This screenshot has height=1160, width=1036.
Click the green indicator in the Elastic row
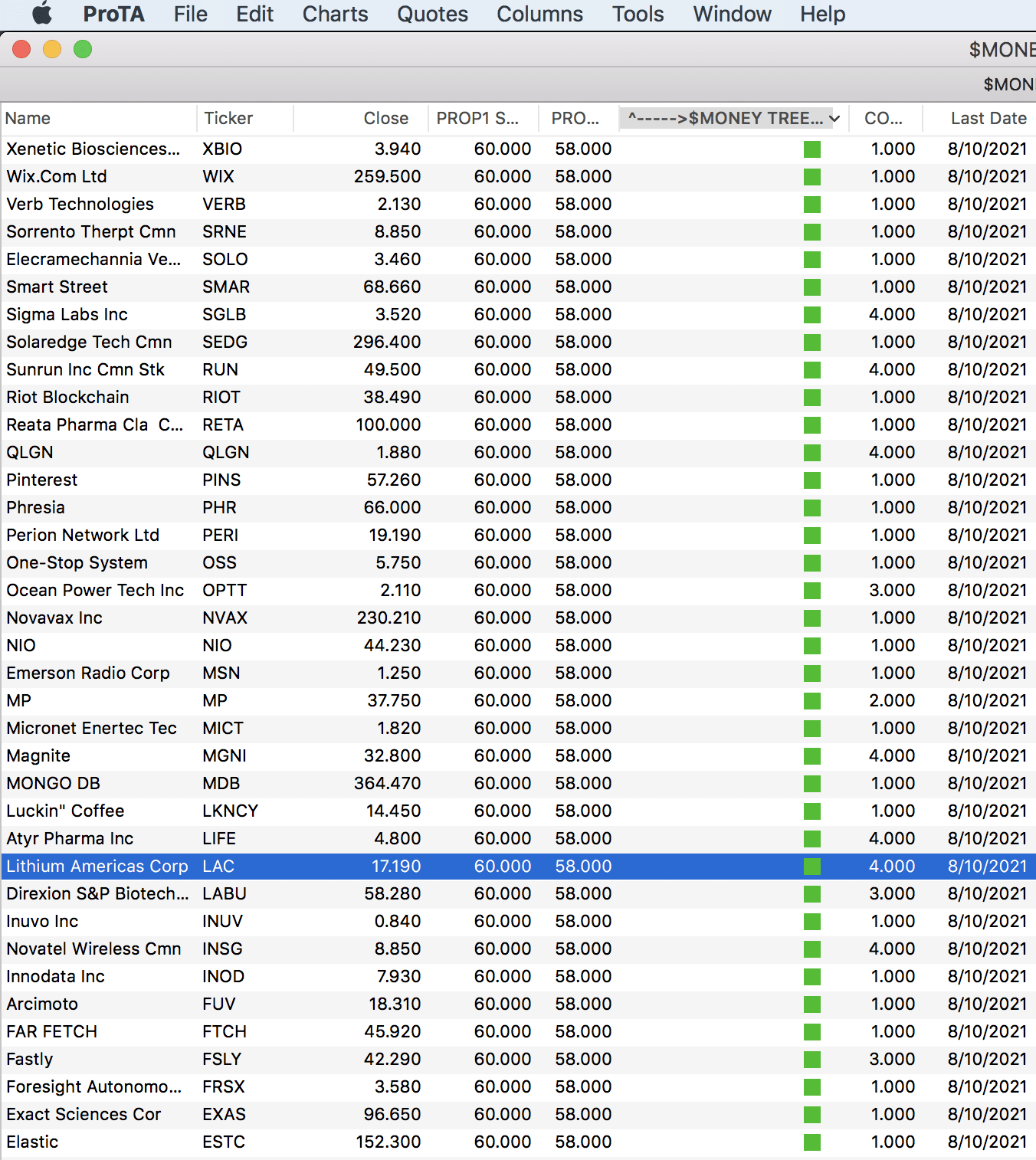(x=812, y=1142)
